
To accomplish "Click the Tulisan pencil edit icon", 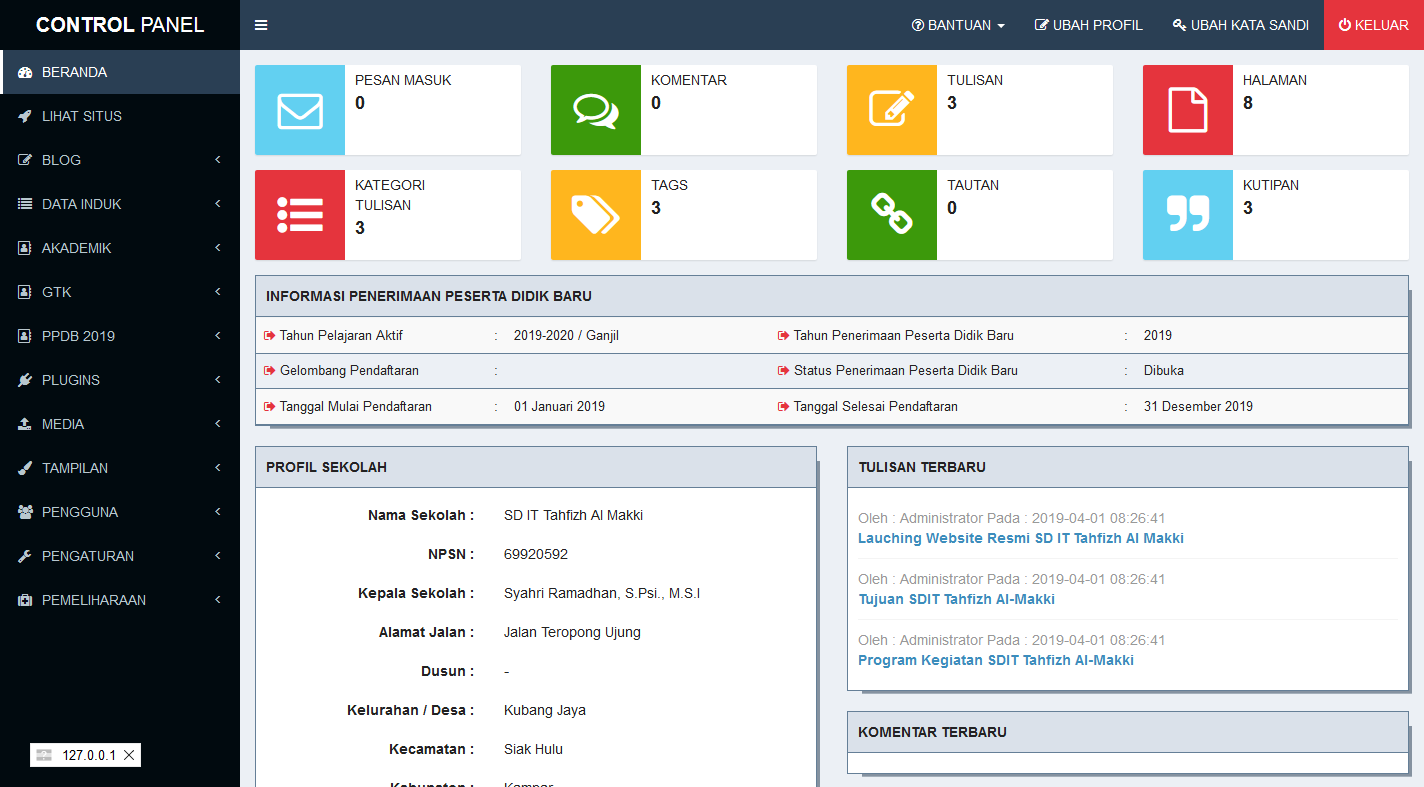I will (892, 110).
